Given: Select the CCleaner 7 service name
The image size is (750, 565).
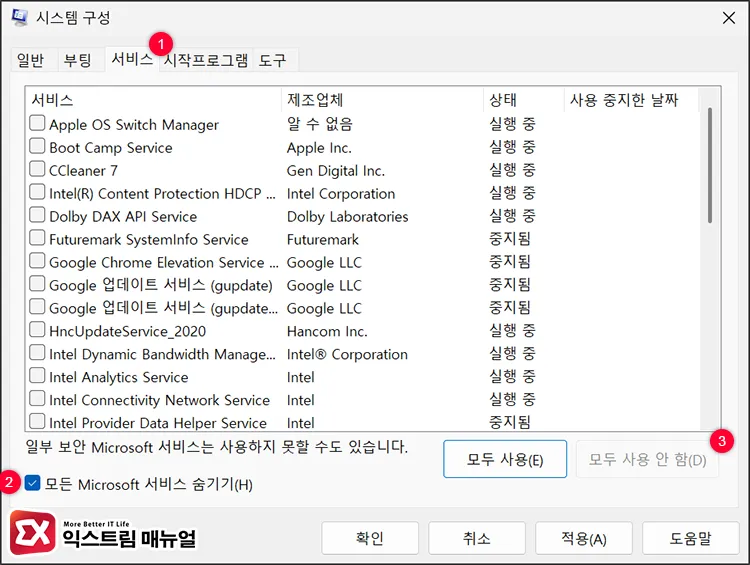Looking at the screenshot, I should coord(83,171).
